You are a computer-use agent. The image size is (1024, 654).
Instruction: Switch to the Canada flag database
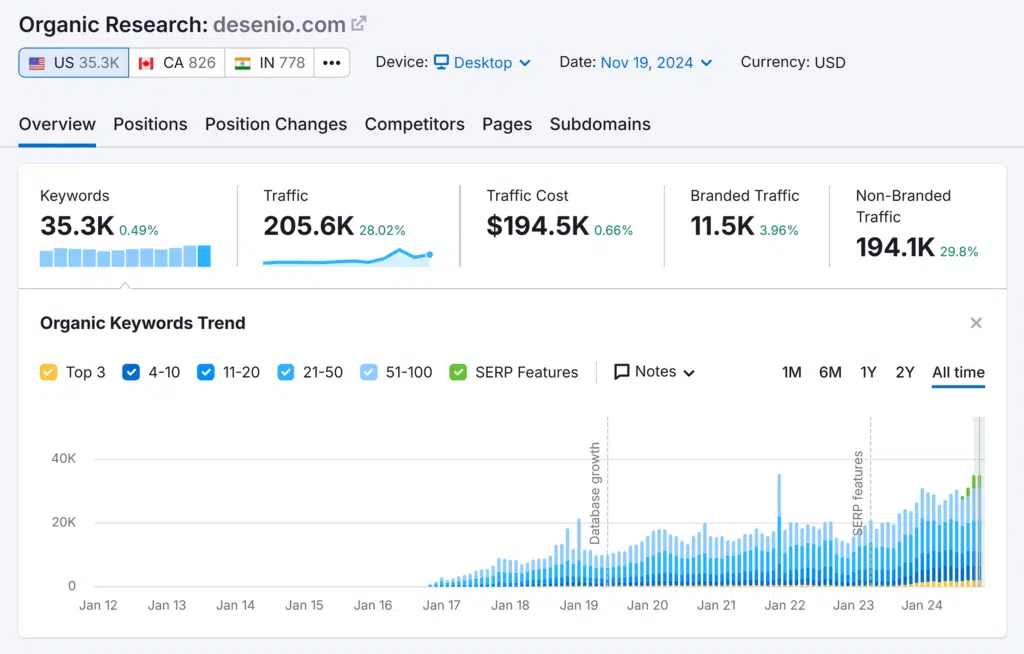coord(177,62)
